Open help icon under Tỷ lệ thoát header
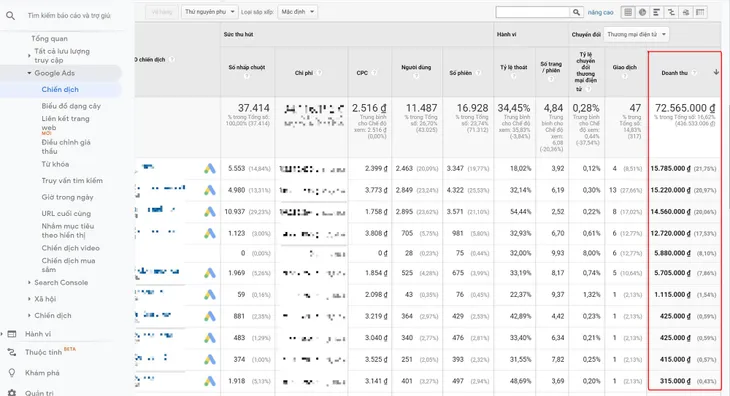Image resolution: width=730 pixels, height=396 pixels. click(514, 76)
